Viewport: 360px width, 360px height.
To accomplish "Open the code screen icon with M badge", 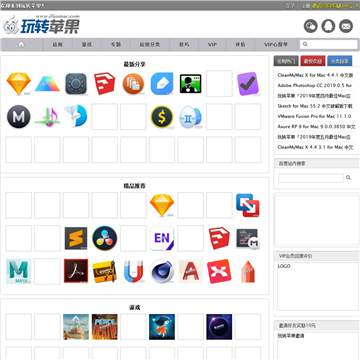I will click(x=248, y=238).
